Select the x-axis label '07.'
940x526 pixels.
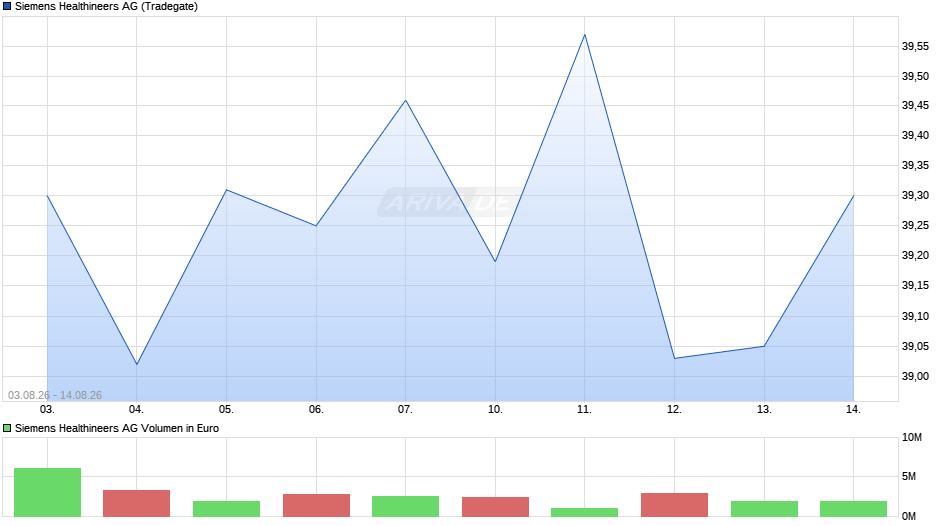[405, 410]
